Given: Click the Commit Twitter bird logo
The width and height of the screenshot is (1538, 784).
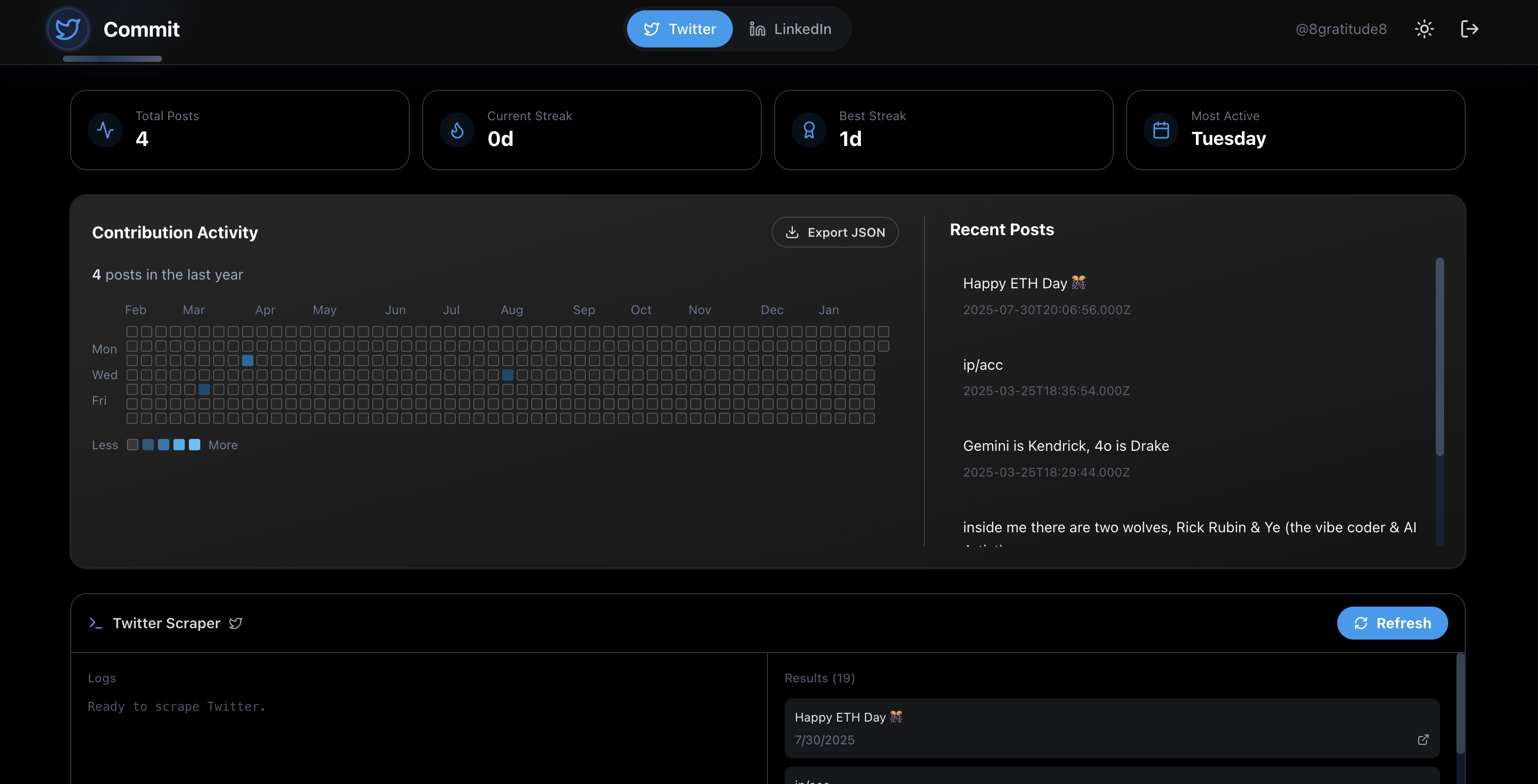Looking at the screenshot, I should pos(68,28).
